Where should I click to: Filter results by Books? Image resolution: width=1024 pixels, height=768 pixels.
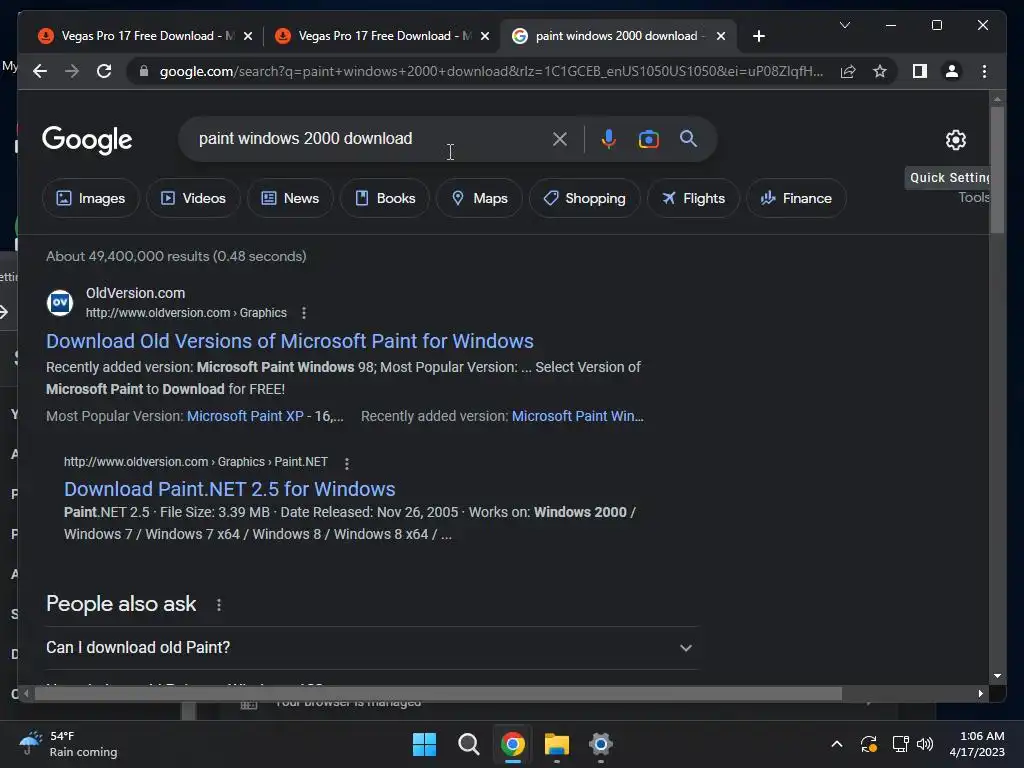click(385, 198)
